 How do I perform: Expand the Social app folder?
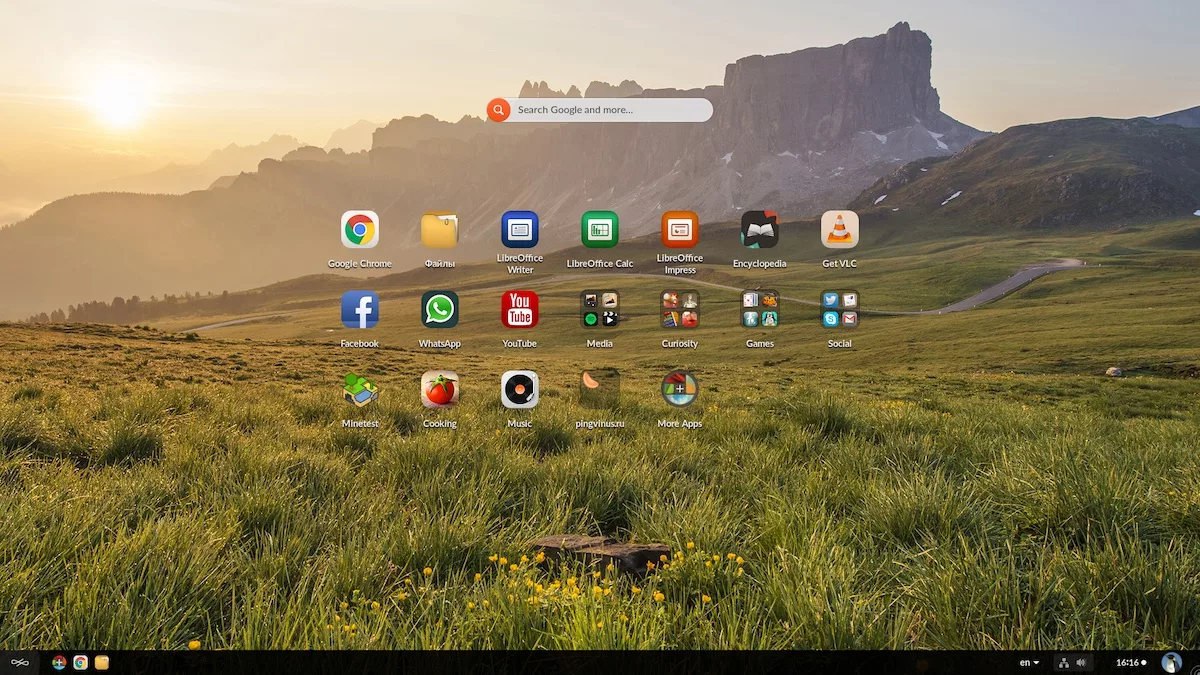[x=840, y=309]
